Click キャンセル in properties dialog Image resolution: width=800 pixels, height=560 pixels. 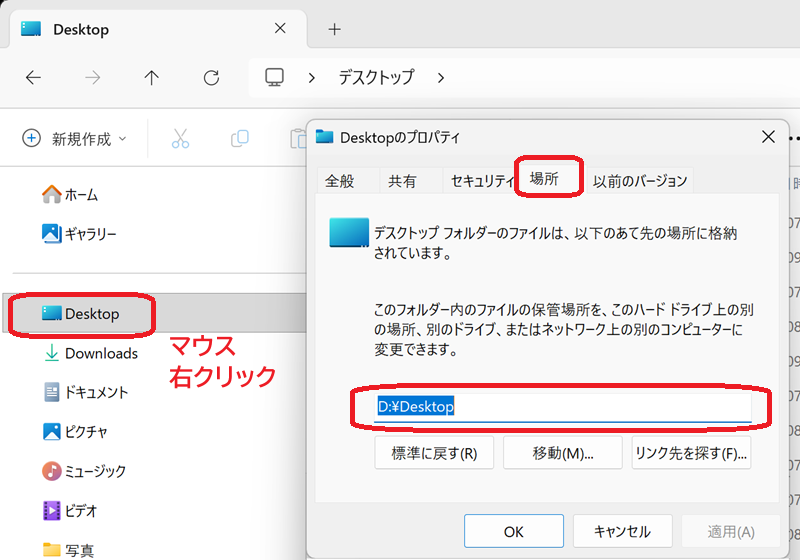(622, 531)
